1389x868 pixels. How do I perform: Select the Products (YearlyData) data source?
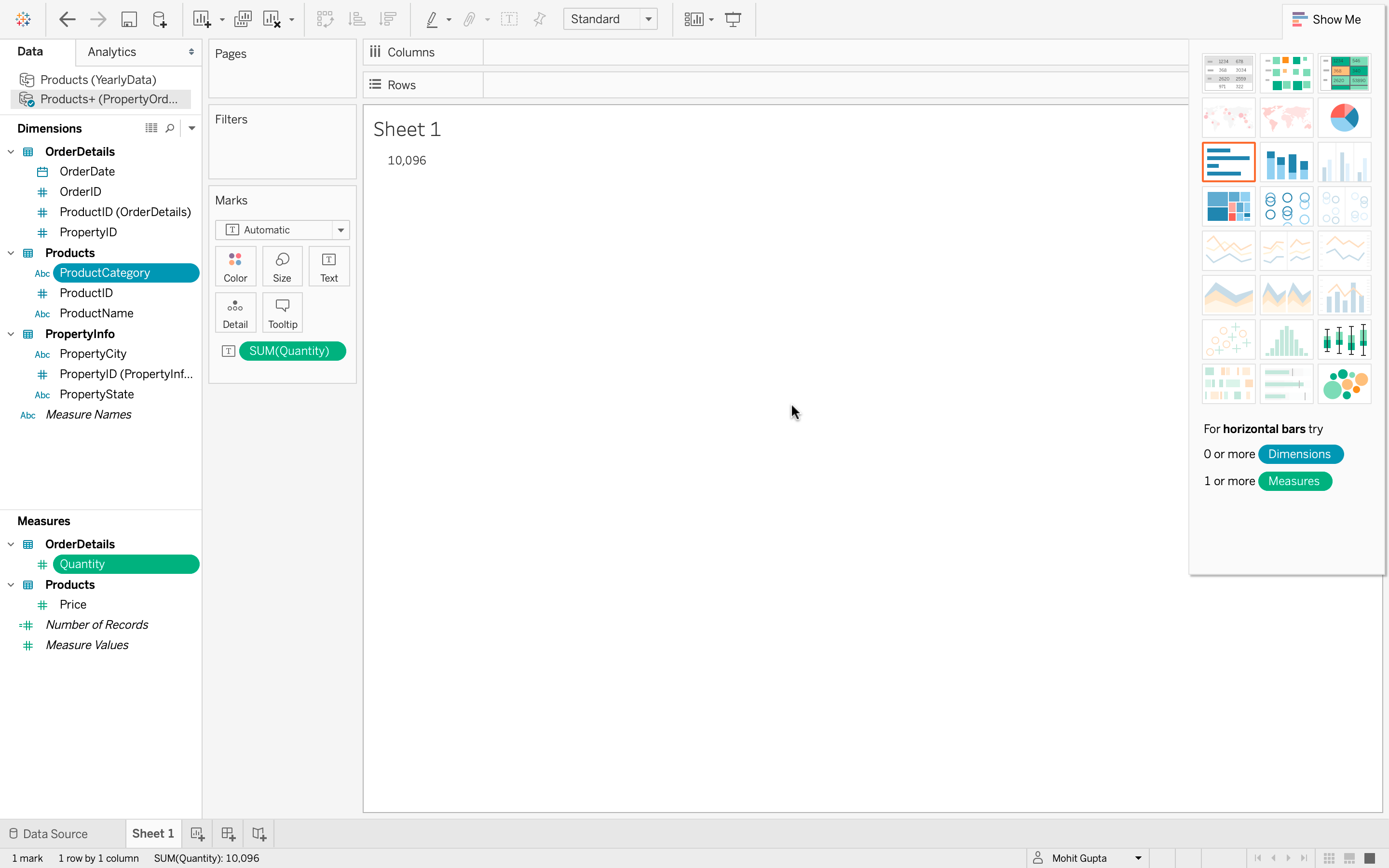98,80
